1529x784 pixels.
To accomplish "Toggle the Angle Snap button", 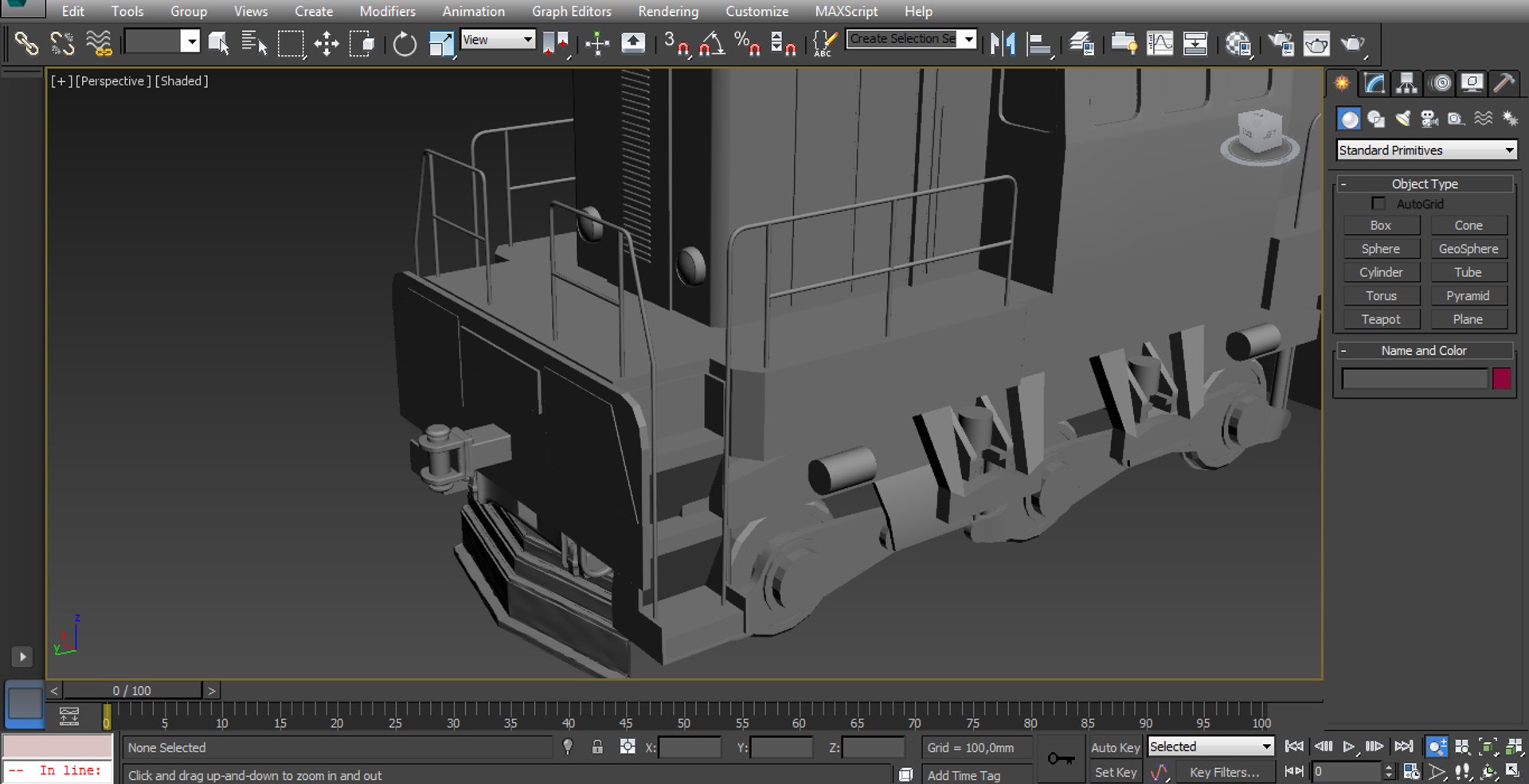I will coord(711,43).
